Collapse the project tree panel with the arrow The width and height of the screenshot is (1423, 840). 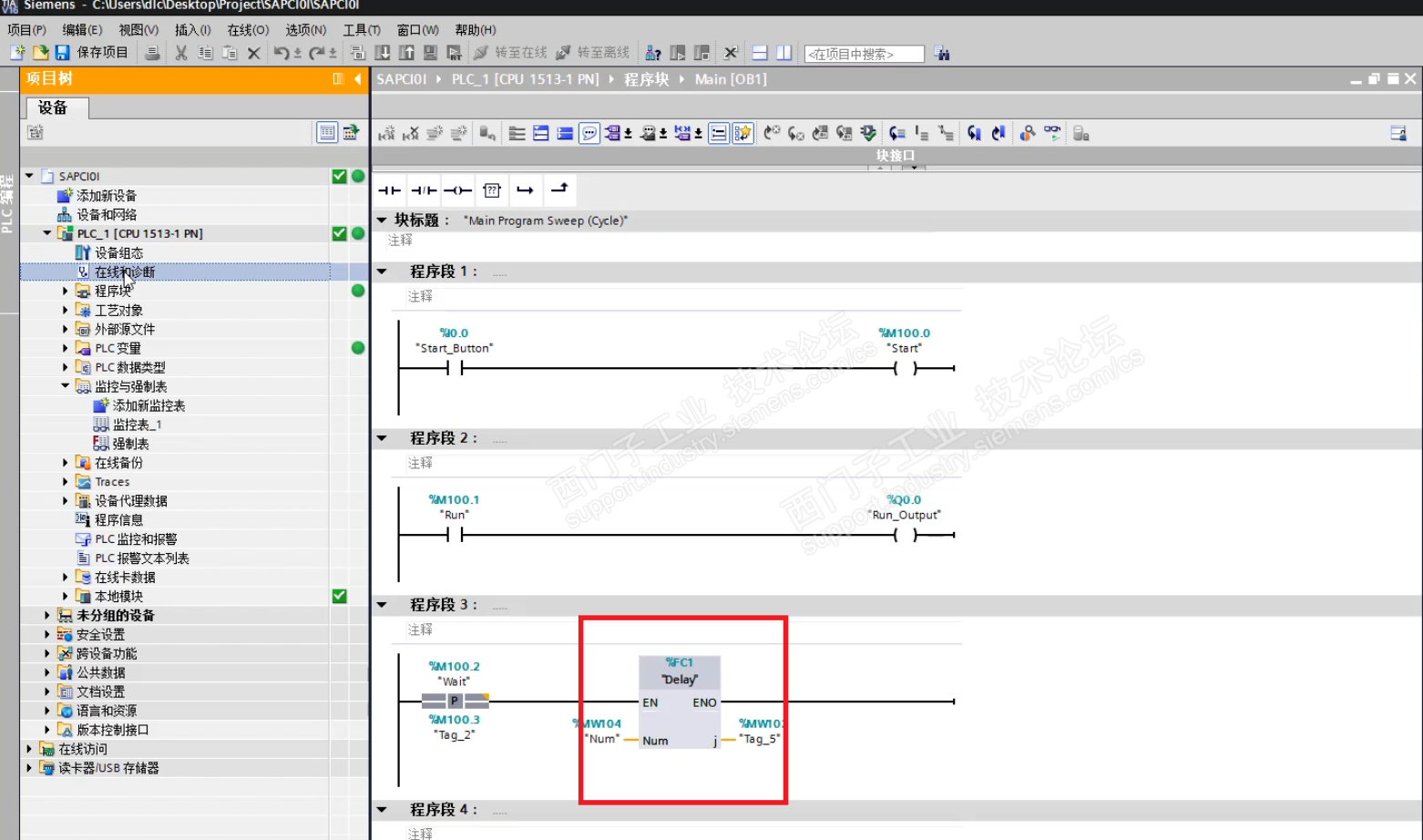358,79
